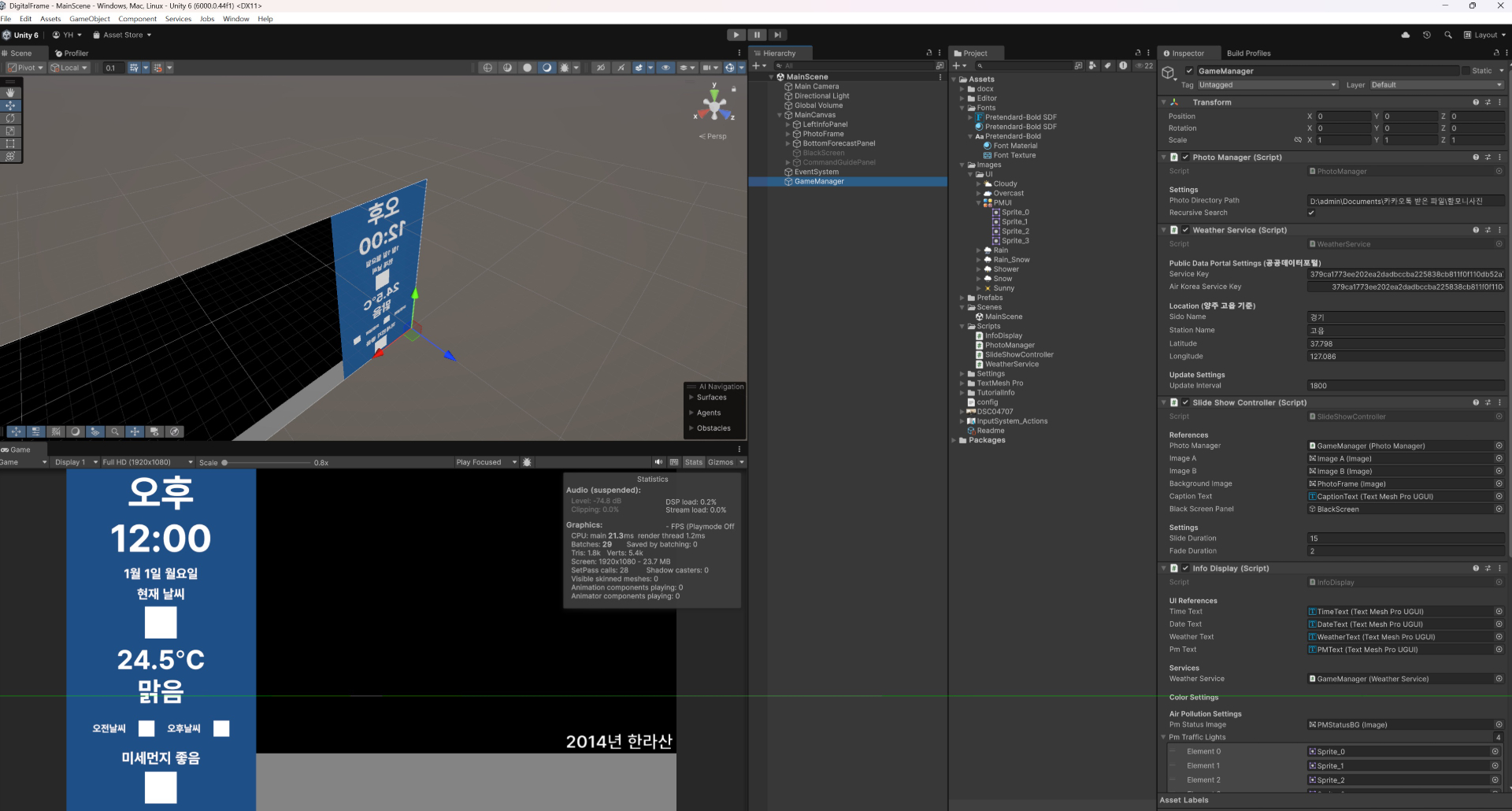Select the Rect tool in Scene overlay
The image size is (1512, 811).
(x=10, y=143)
